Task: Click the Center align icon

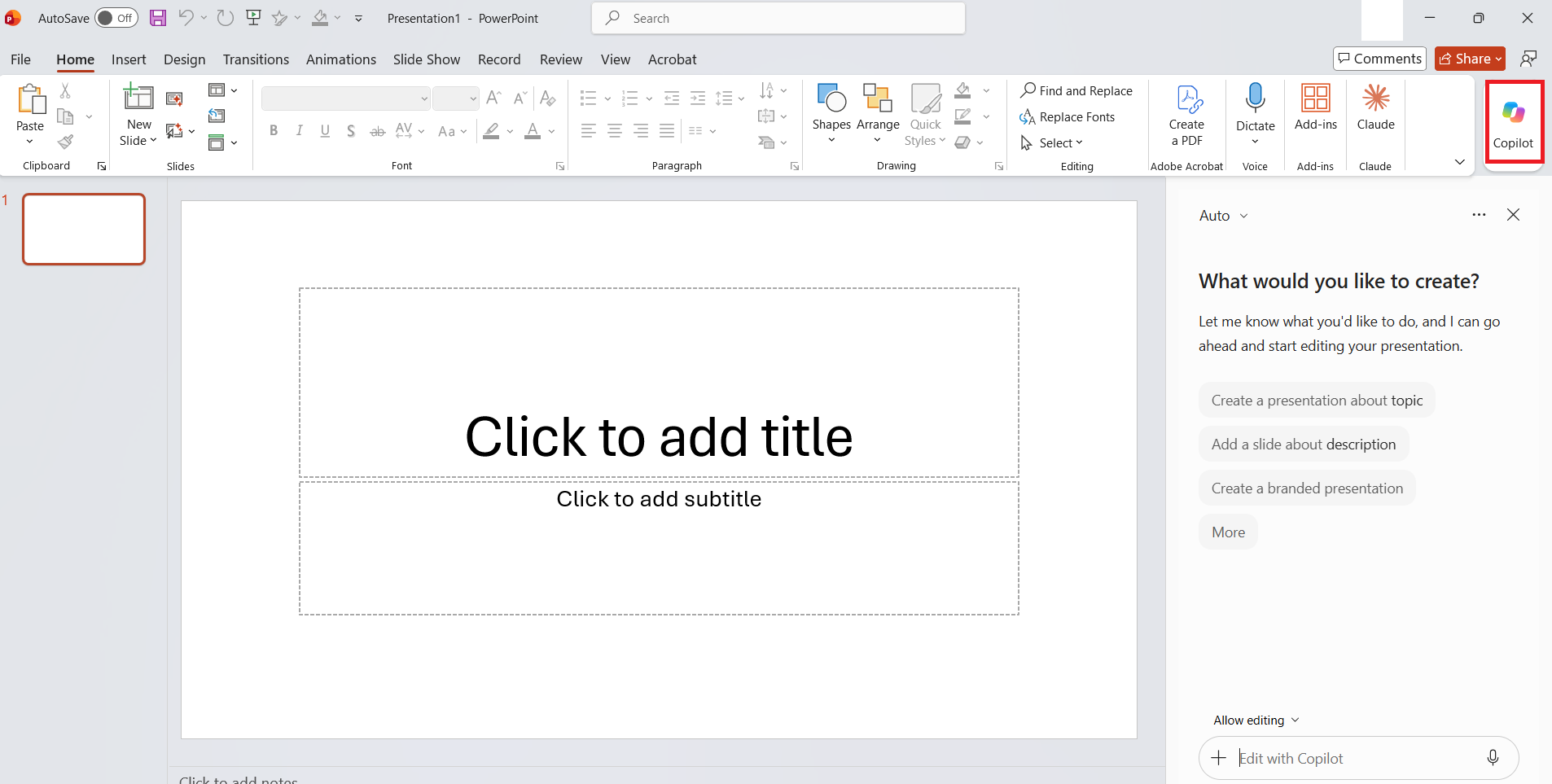Action: pyautogui.click(x=615, y=130)
